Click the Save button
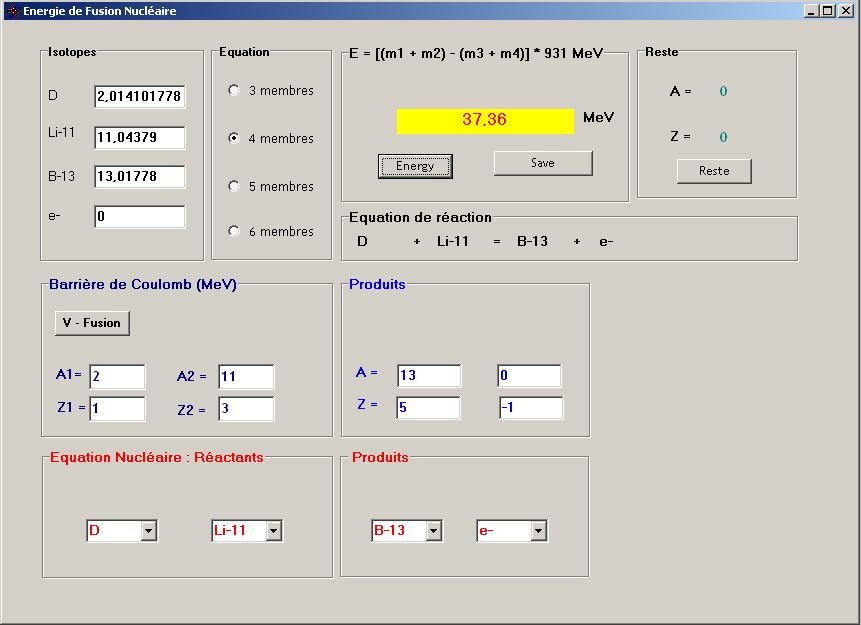The width and height of the screenshot is (861, 625). 543,163
